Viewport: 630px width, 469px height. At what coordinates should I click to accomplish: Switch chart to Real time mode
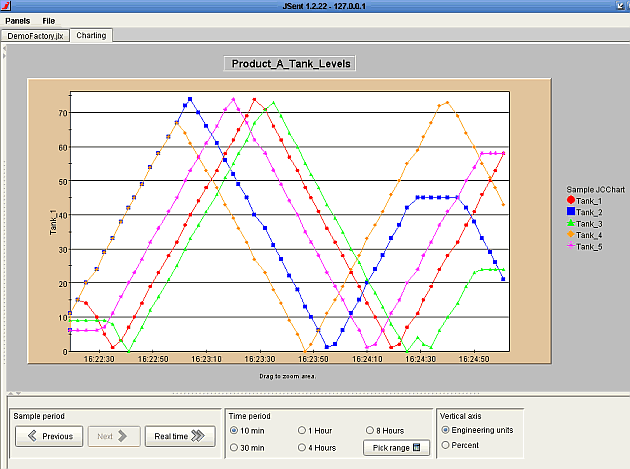coord(180,436)
